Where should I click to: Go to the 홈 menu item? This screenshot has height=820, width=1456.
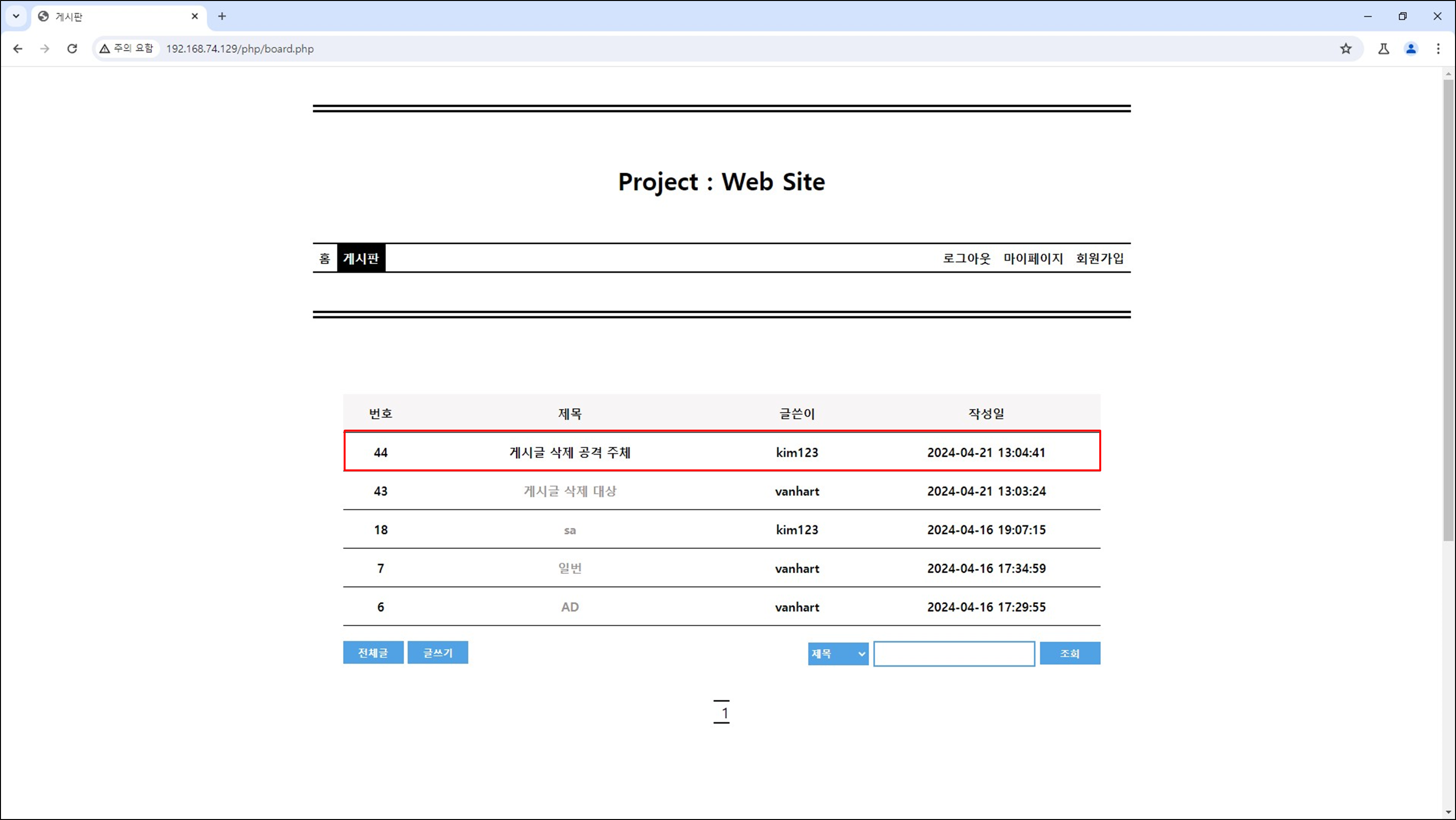click(x=324, y=258)
